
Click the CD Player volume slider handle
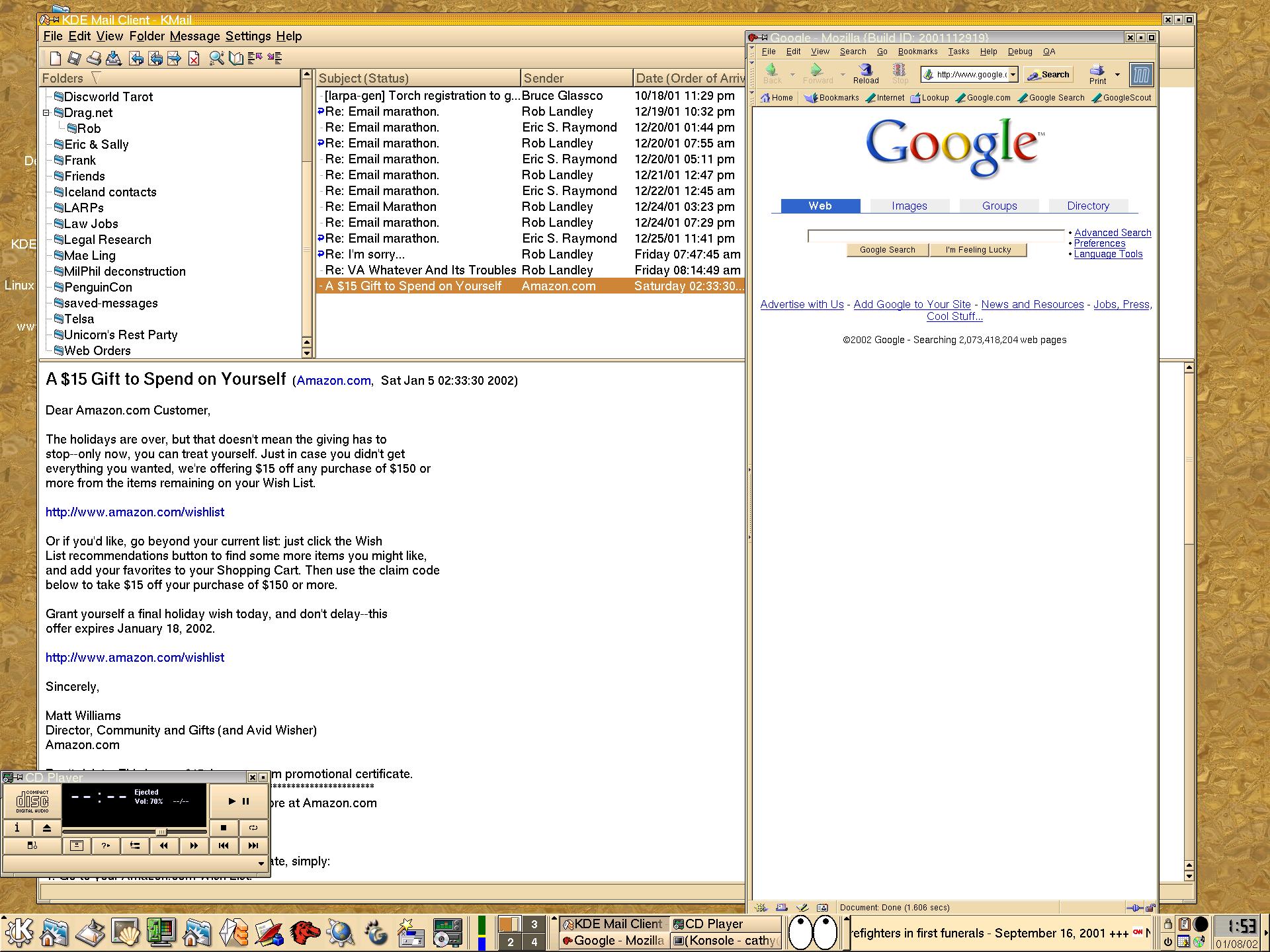161,832
